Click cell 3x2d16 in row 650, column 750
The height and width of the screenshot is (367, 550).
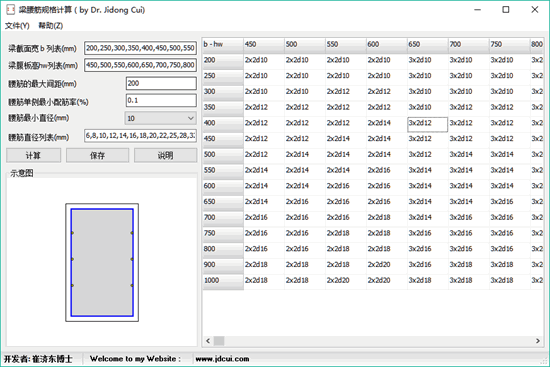[x=510, y=203]
